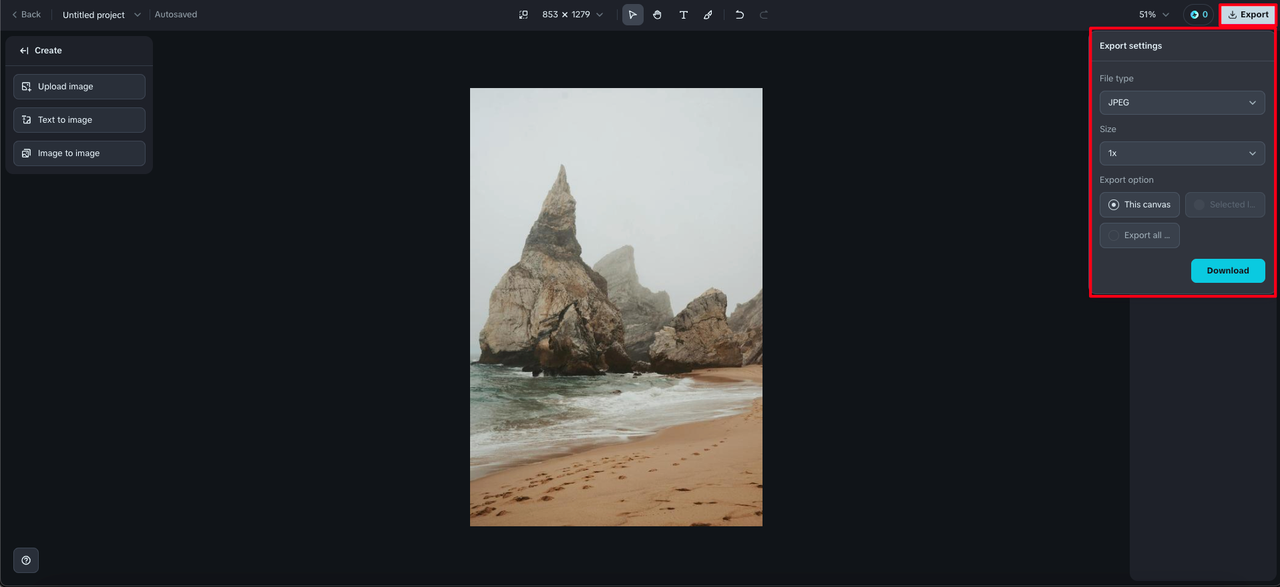Open the 51% zoom level dropdown
This screenshot has height=587, width=1280.
[1154, 15]
